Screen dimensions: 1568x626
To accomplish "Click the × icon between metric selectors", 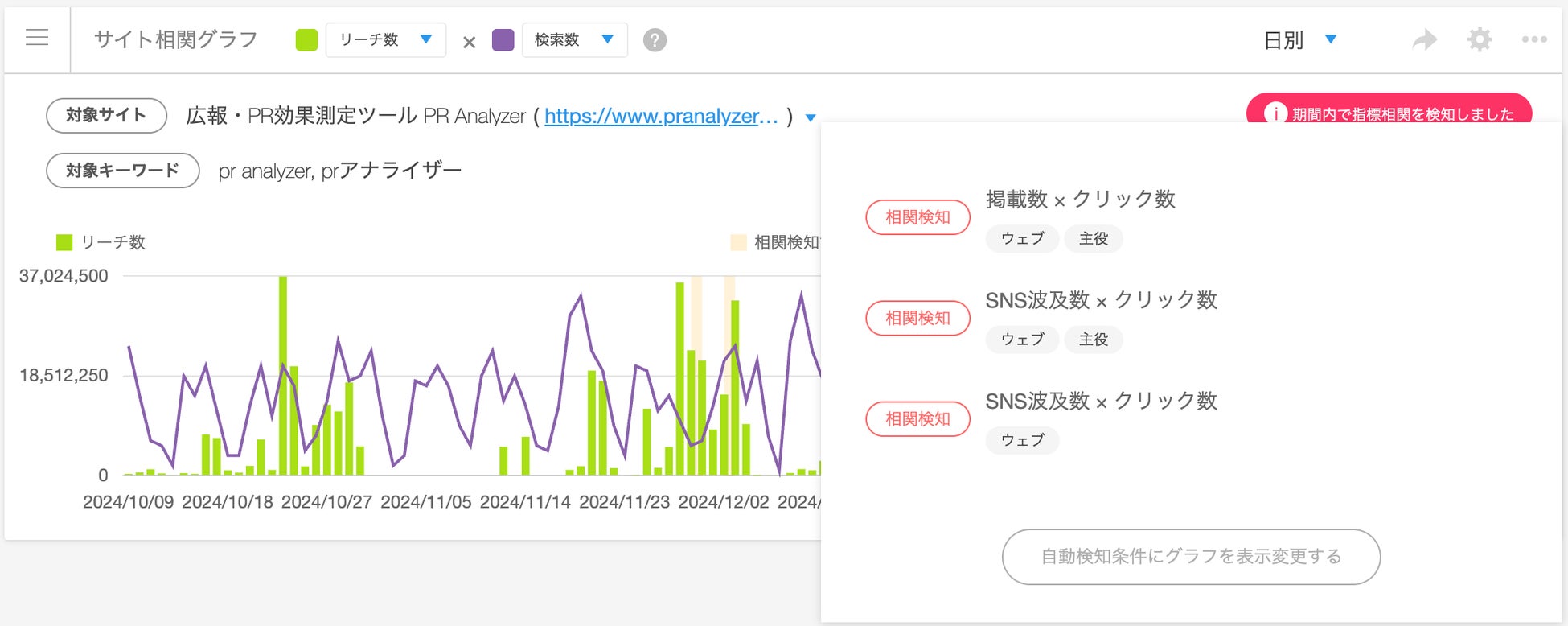I will tap(470, 43).
